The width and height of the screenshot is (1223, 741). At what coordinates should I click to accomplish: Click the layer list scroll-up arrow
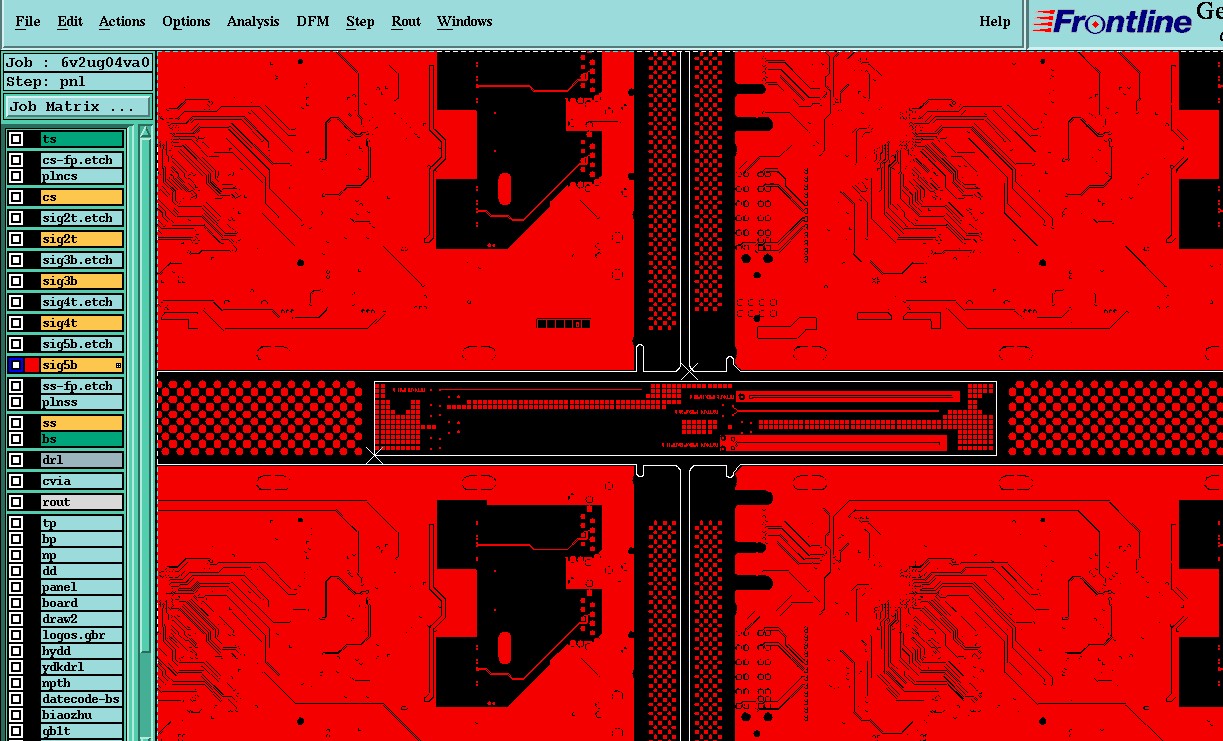pyautogui.click(x=145, y=132)
